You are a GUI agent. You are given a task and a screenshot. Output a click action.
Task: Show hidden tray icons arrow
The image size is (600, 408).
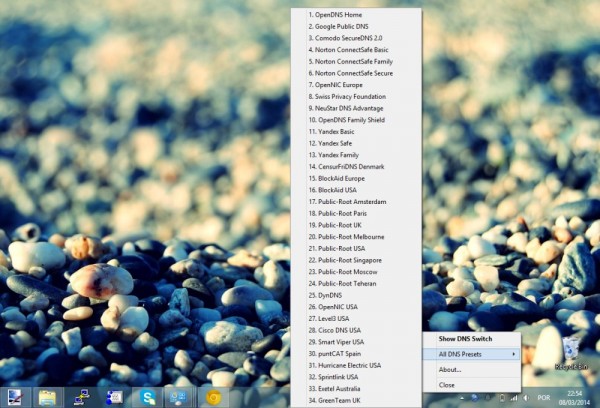pos(462,398)
